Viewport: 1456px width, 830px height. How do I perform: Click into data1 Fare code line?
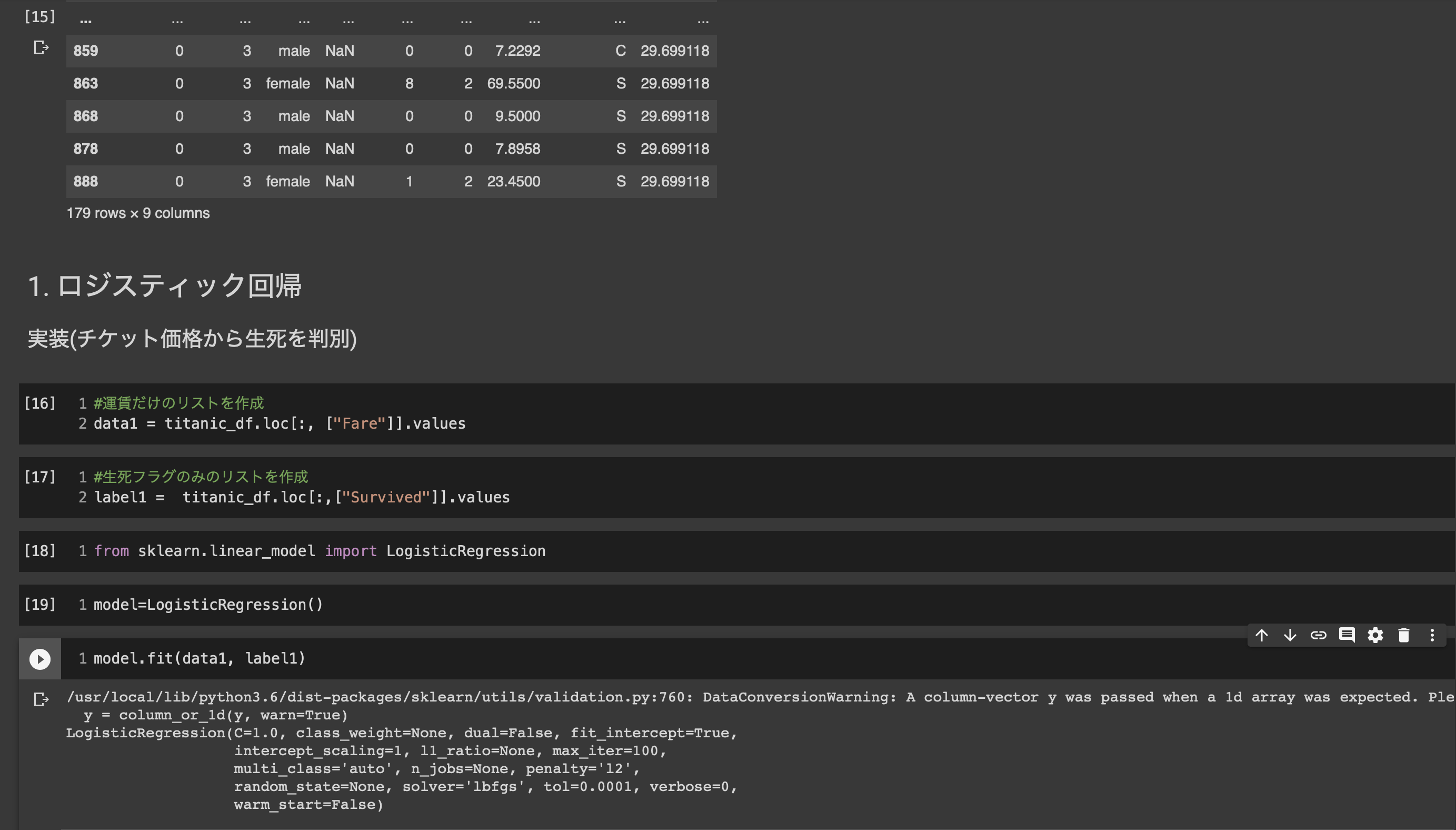(x=279, y=423)
